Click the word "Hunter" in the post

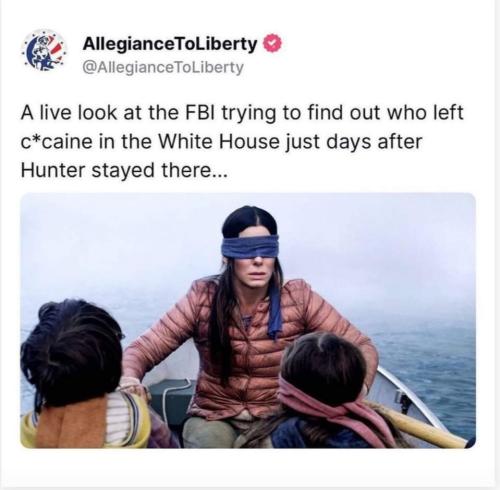tap(53, 170)
